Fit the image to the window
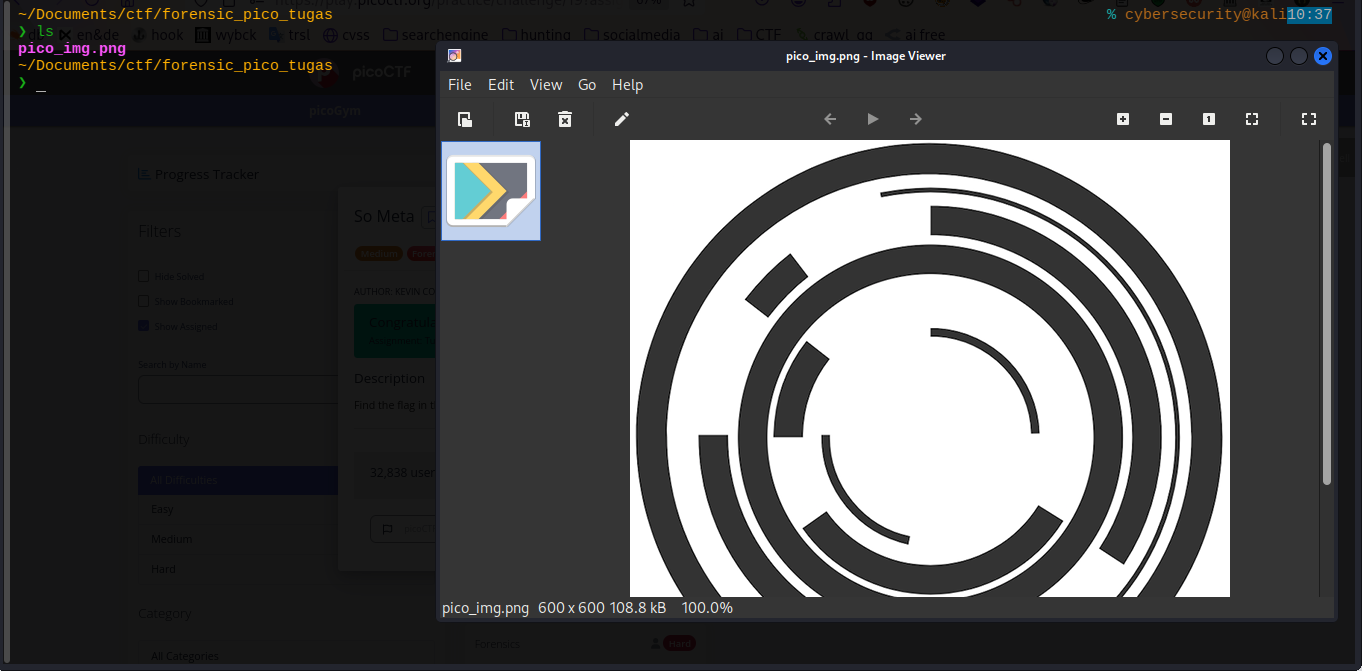Screen dimensions: 1362x671 pos(1252,119)
